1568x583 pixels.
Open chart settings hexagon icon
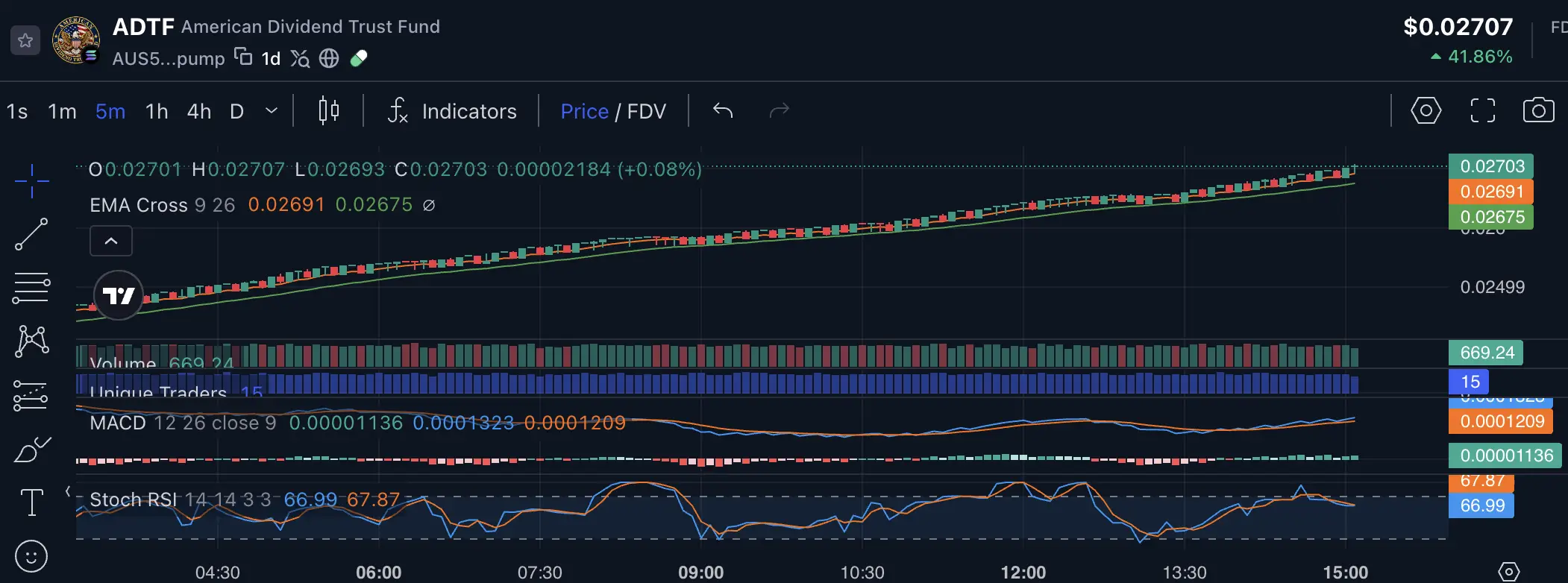tap(1426, 111)
